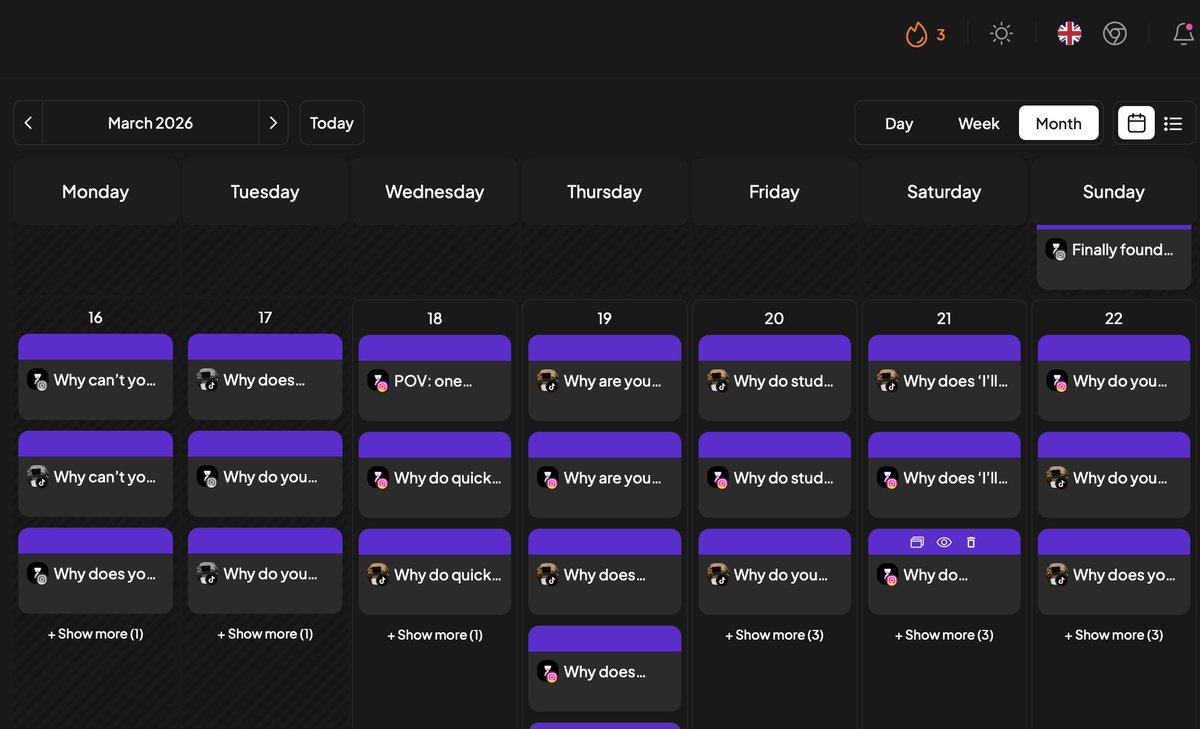This screenshot has height=729, width=1200.
Task: Open Friday's 'Why do you…' post
Action: point(774,572)
